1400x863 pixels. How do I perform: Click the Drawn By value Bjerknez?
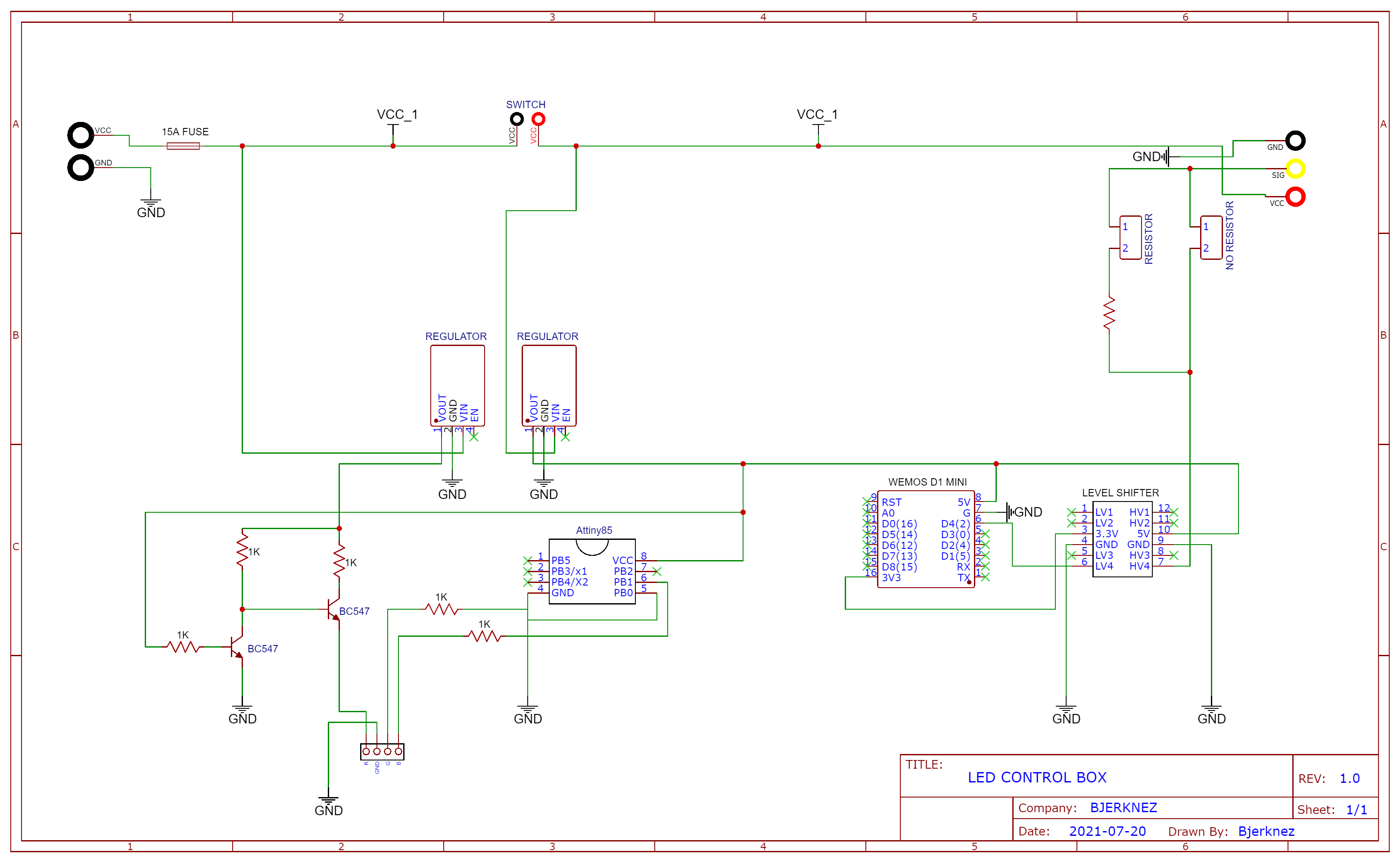point(1266,832)
